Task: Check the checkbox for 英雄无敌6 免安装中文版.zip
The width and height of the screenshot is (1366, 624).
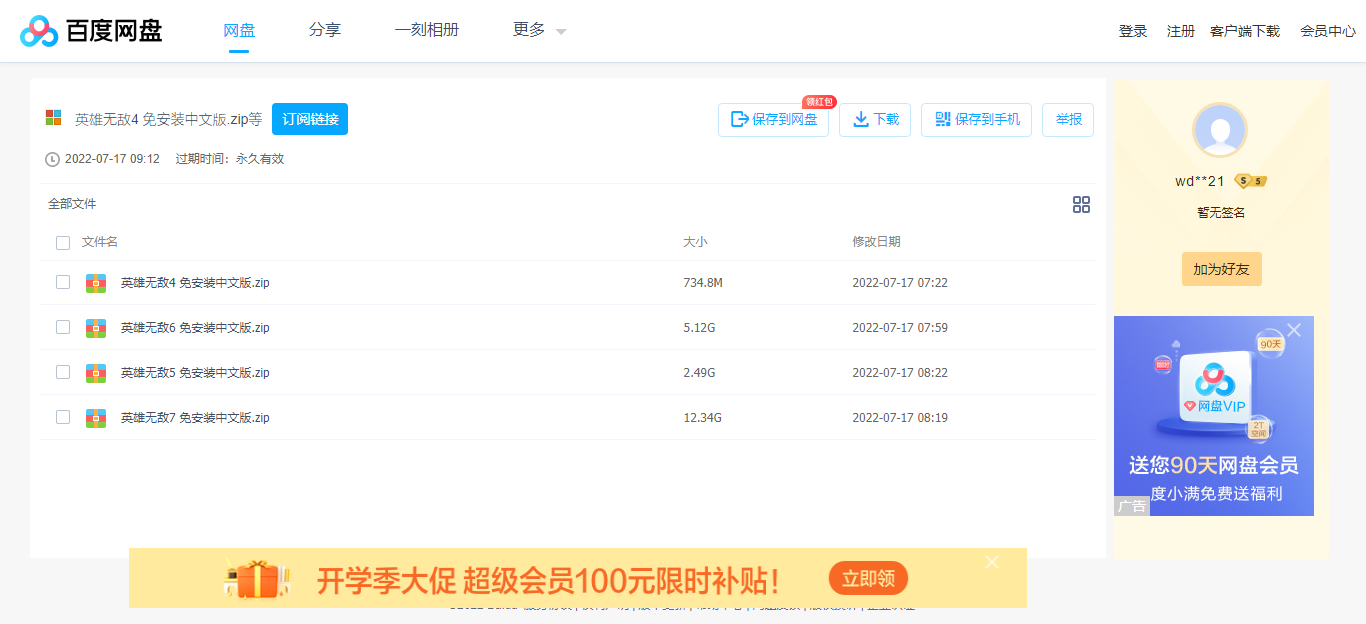Action: point(63,327)
